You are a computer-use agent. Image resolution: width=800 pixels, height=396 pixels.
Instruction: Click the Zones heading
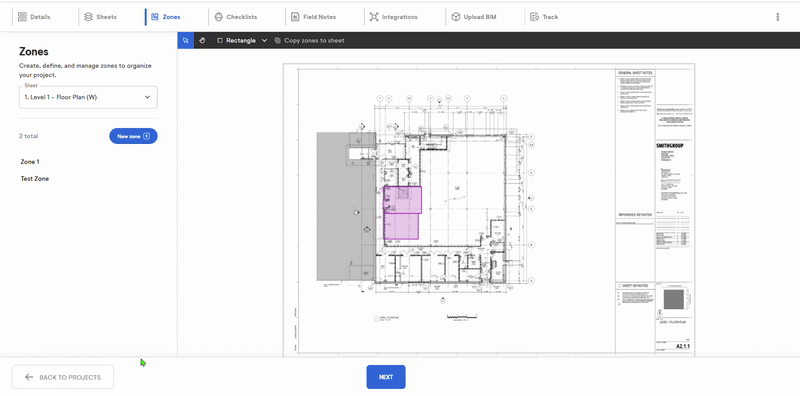tap(34, 52)
